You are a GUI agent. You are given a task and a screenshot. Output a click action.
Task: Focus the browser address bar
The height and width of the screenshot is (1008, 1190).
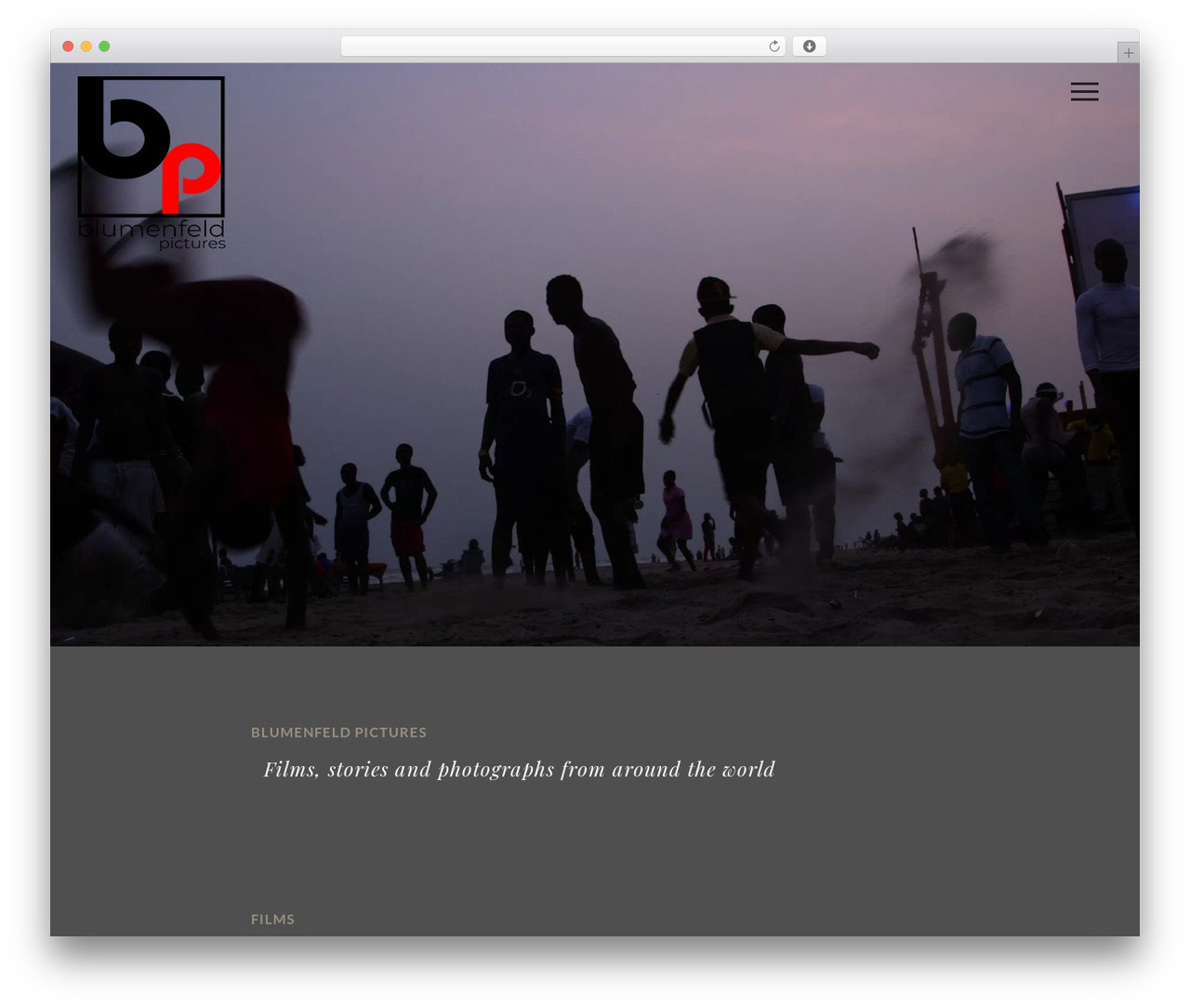tap(562, 46)
